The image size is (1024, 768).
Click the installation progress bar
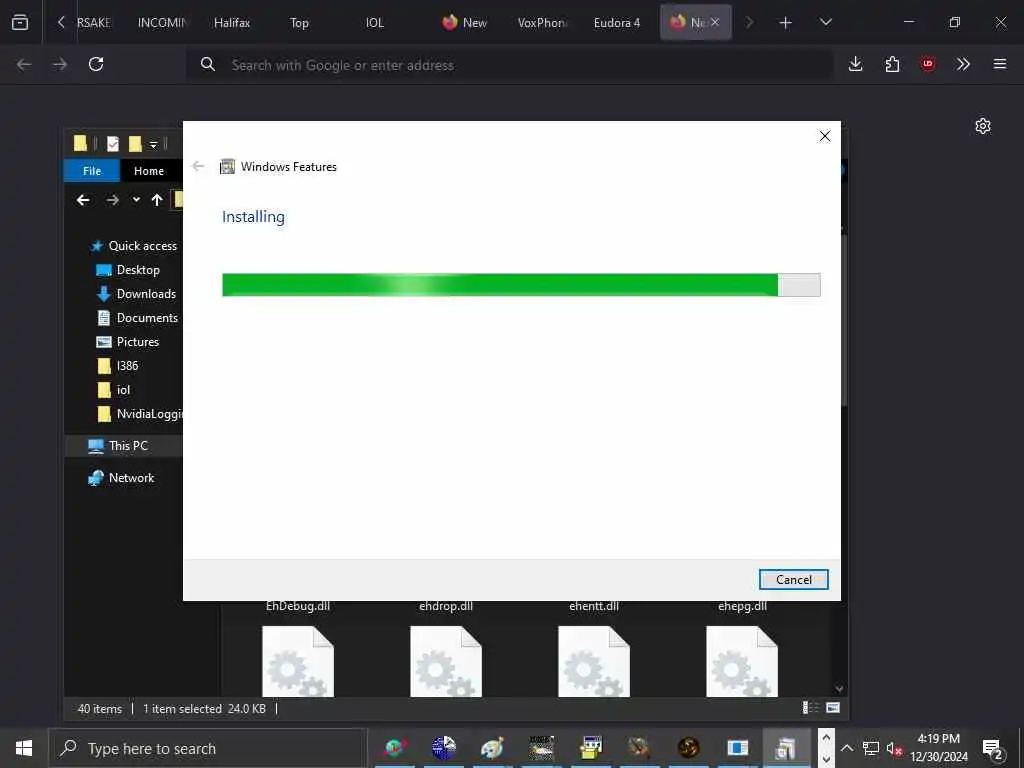tap(521, 285)
